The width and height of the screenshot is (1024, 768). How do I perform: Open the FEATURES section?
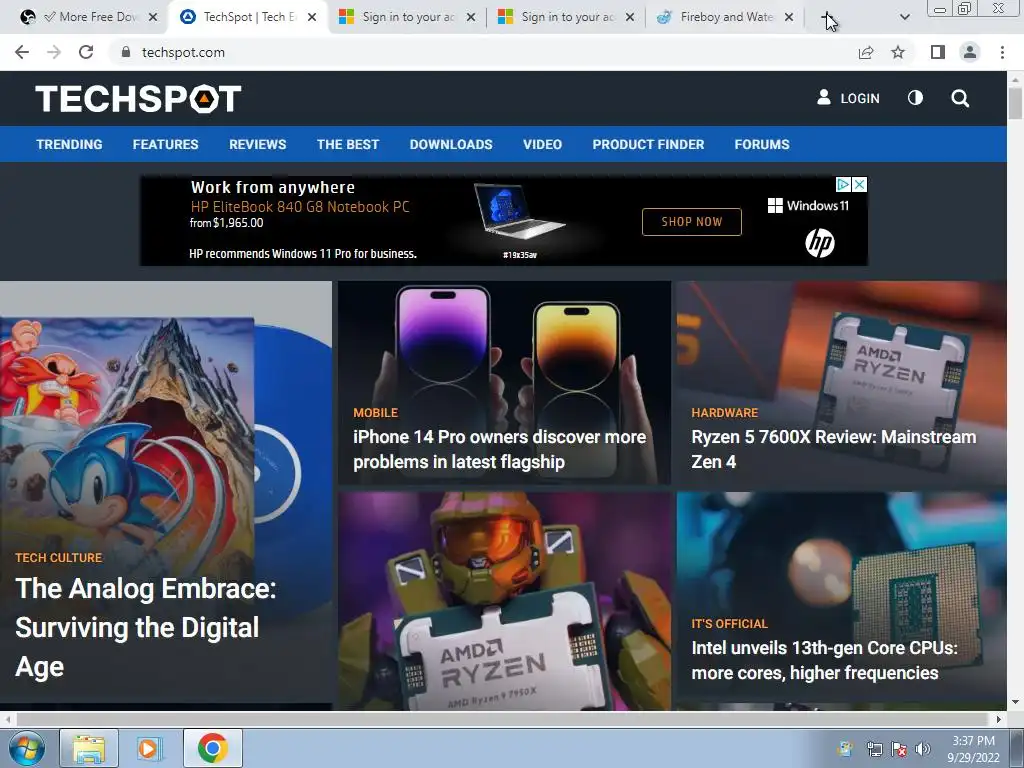[x=165, y=144]
